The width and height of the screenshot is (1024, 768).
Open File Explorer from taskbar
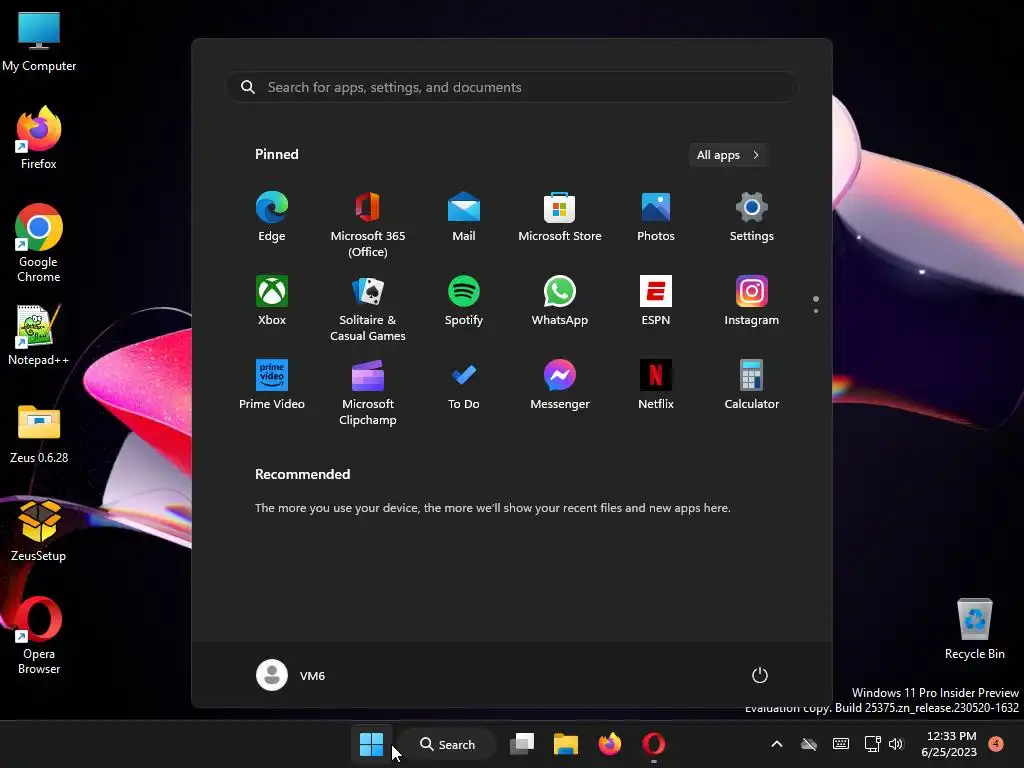566,744
